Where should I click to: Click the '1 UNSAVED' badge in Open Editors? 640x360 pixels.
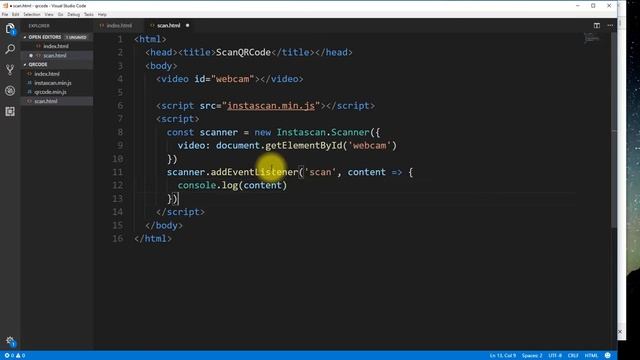(x=76, y=38)
